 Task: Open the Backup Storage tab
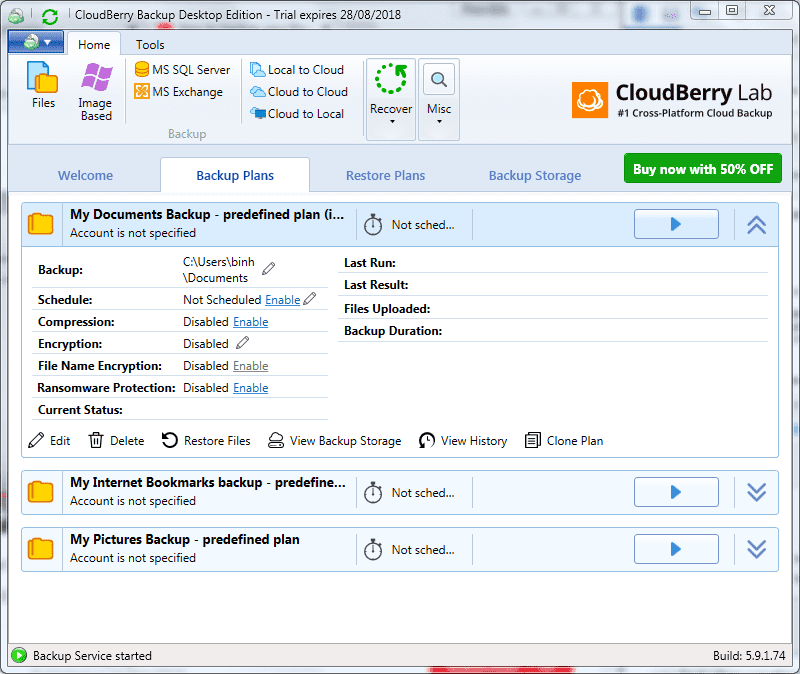(x=535, y=176)
